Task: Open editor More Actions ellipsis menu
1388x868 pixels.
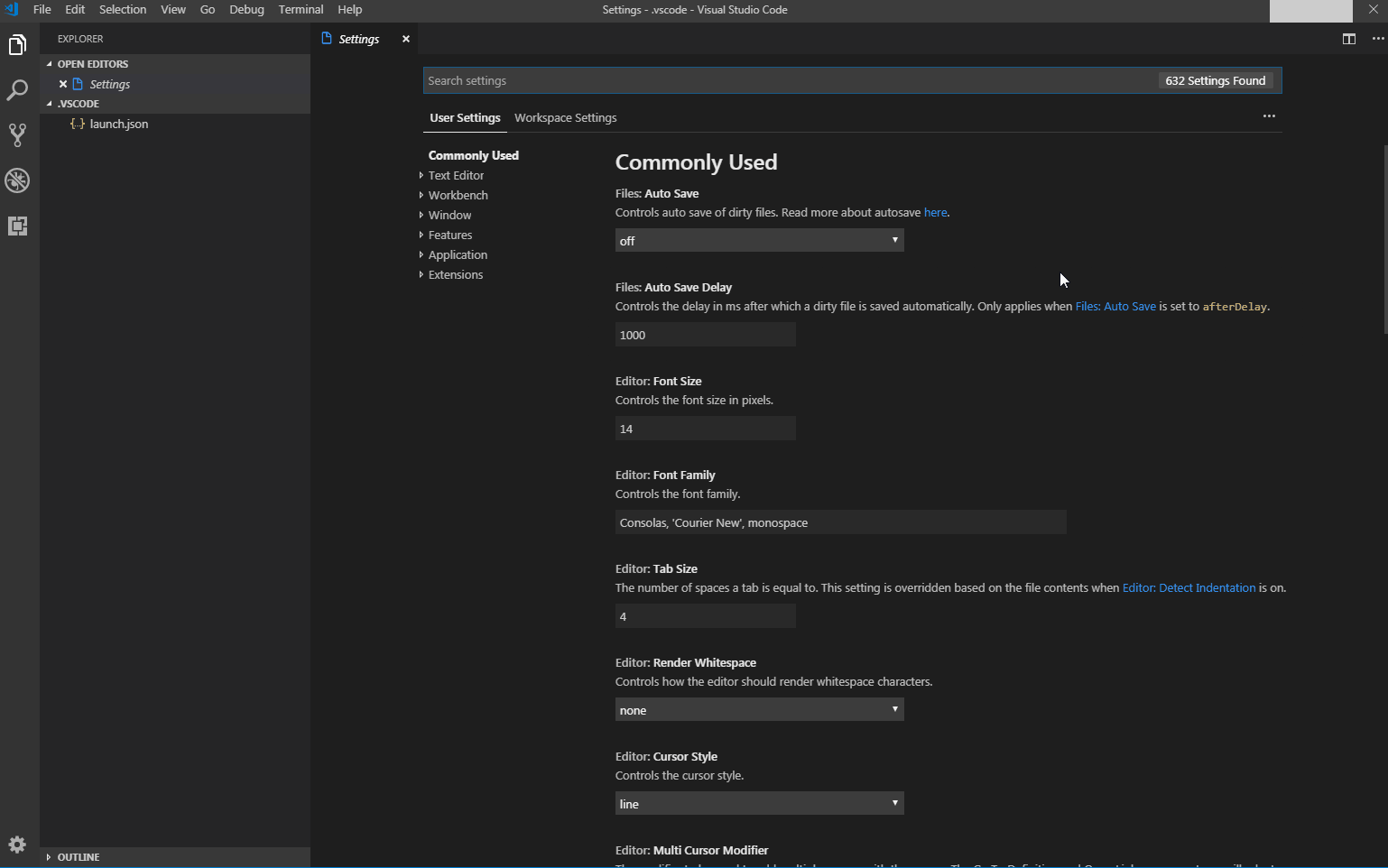Action: pyautogui.click(x=1378, y=39)
